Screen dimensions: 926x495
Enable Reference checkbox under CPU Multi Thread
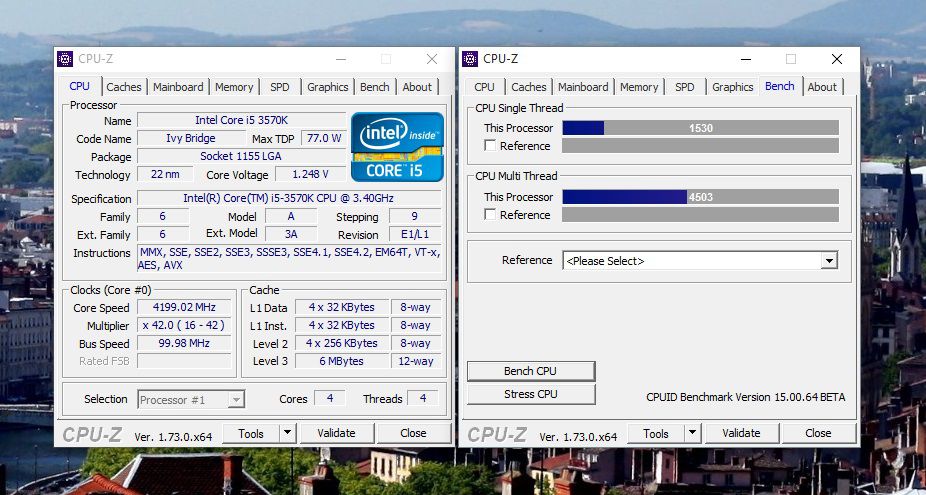[x=490, y=214]
